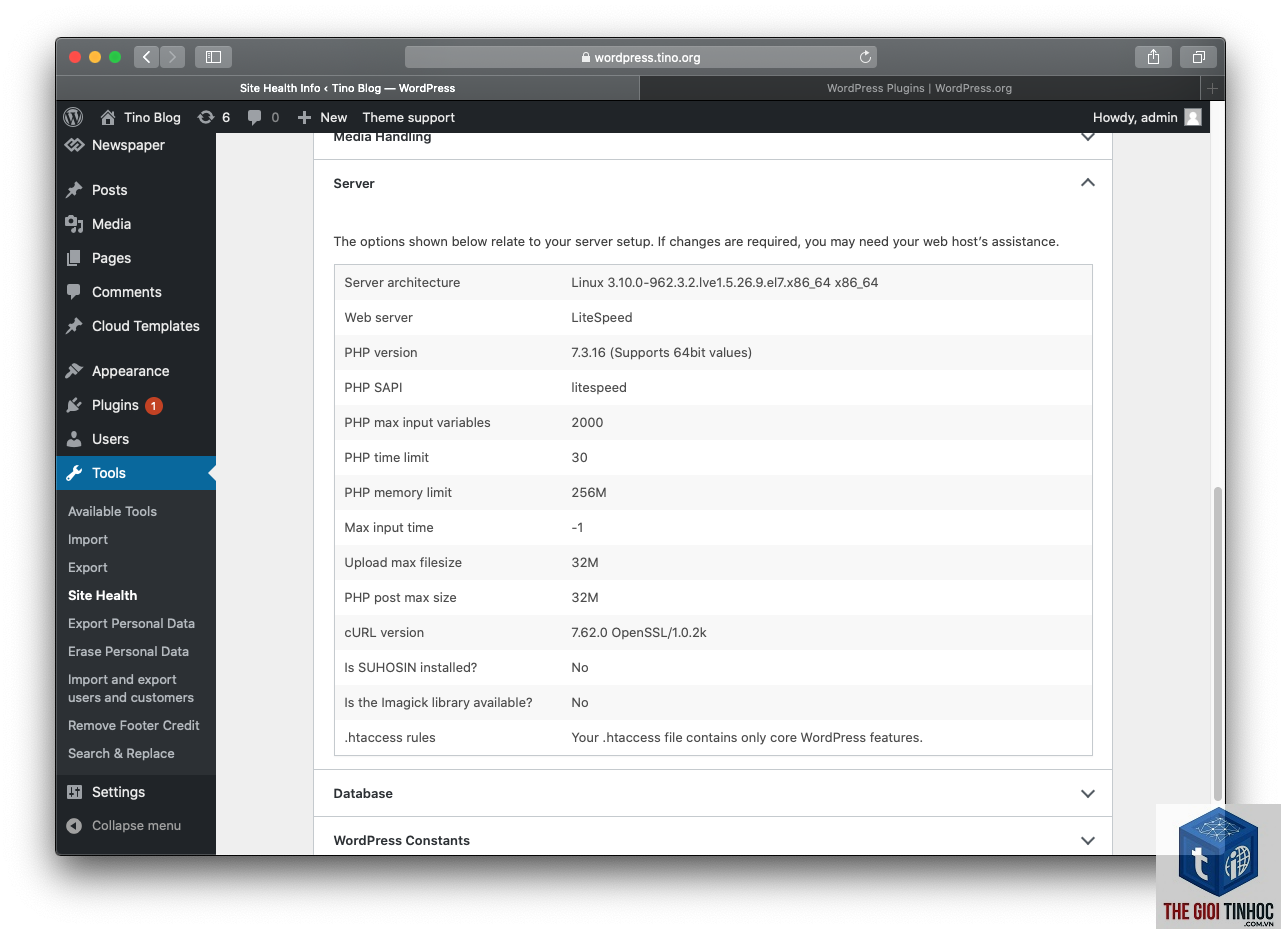Switch to Site Health Info tab
This screenshot has height=929, width=1281.
(x=347, y=88)
